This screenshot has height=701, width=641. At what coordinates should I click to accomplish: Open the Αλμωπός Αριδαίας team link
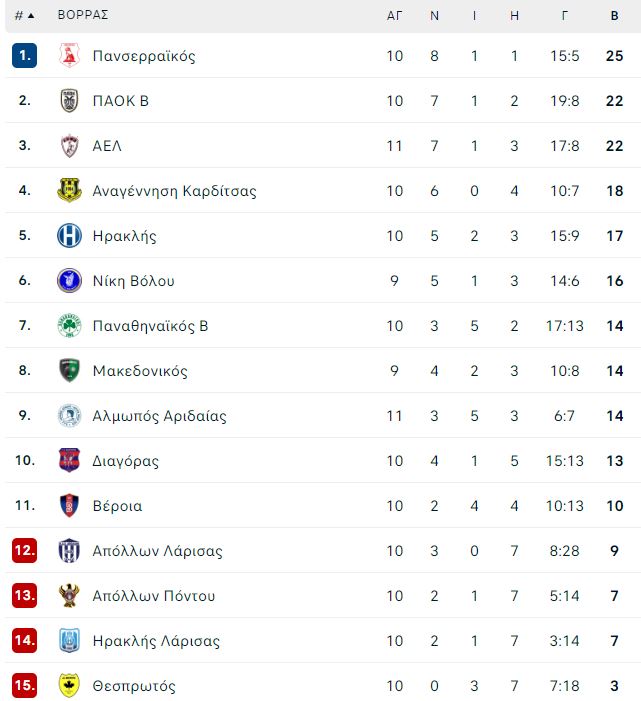click(x=160, y=416)
